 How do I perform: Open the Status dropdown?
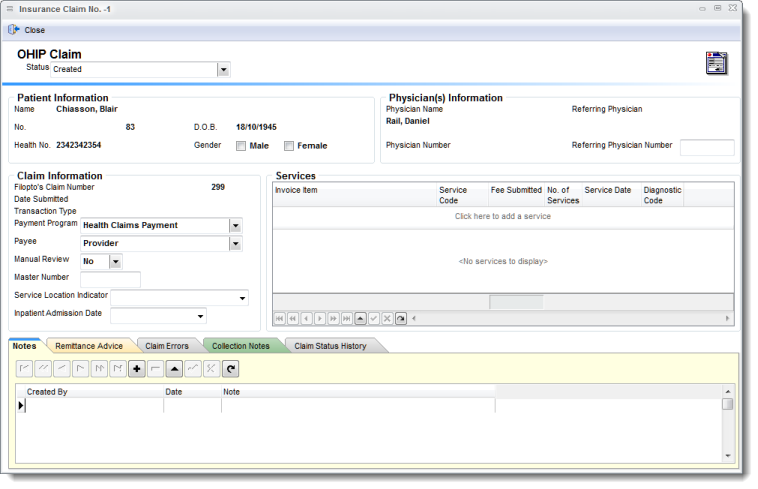click(223, 70)
